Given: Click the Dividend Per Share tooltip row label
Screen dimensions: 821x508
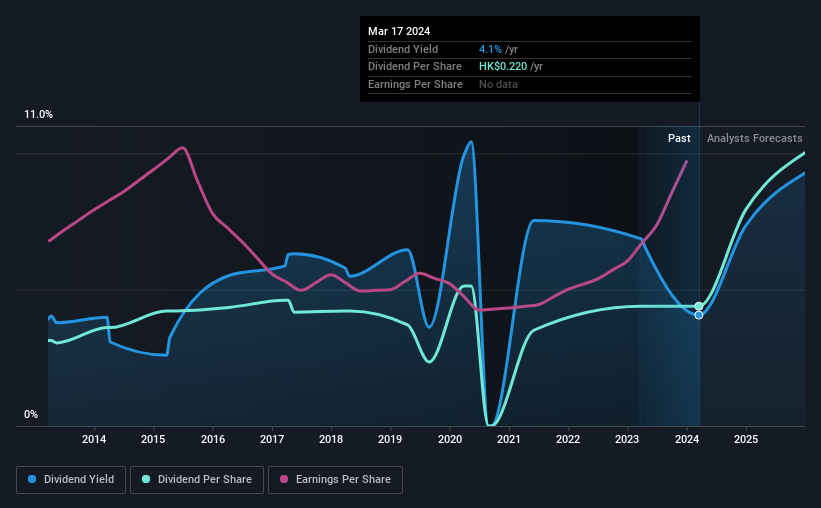Looking at the screenshot, I should (415, 67).
